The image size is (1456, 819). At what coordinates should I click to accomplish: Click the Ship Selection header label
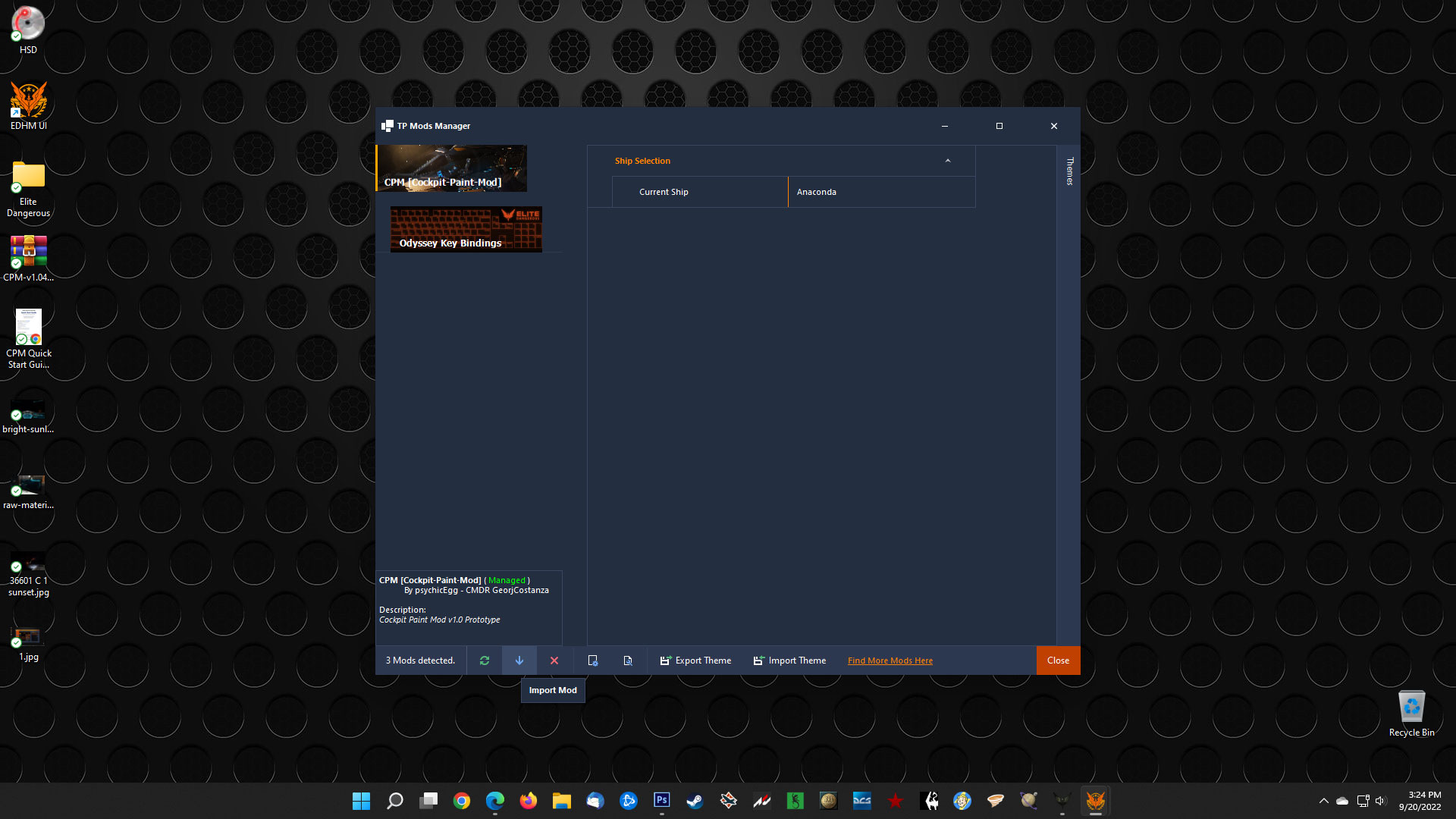[642, 161]
